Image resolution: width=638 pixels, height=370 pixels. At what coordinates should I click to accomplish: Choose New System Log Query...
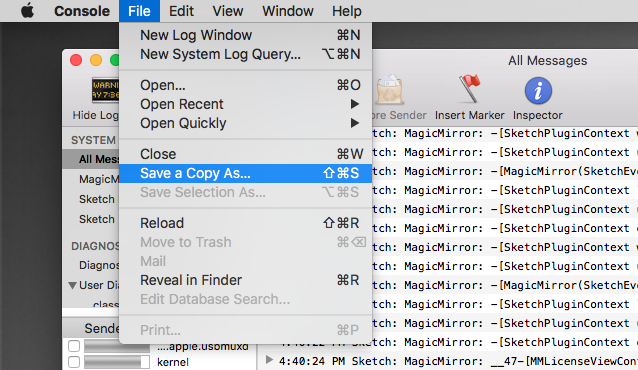coord(245,54)
